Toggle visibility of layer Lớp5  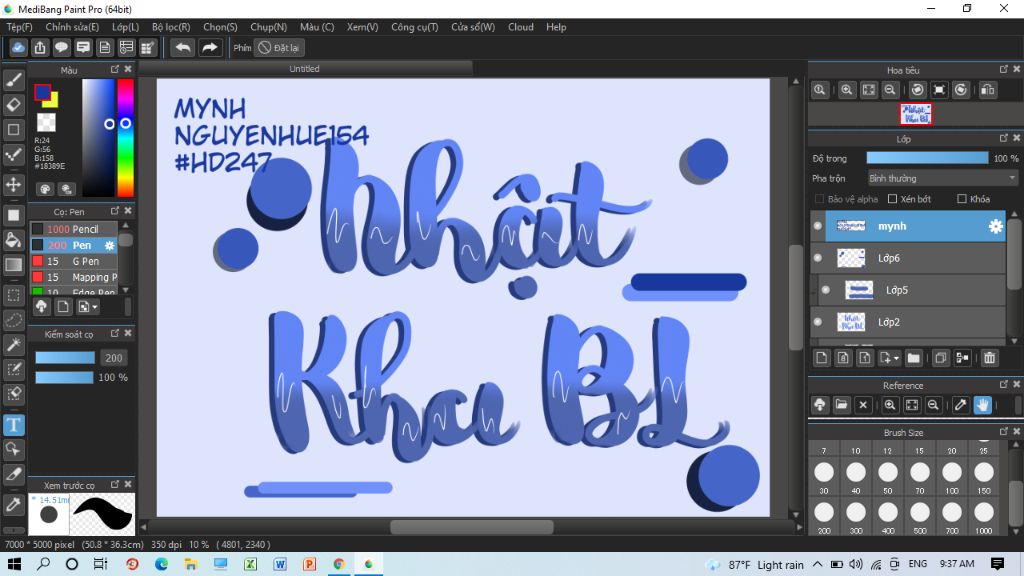click(x=825, y=290)
